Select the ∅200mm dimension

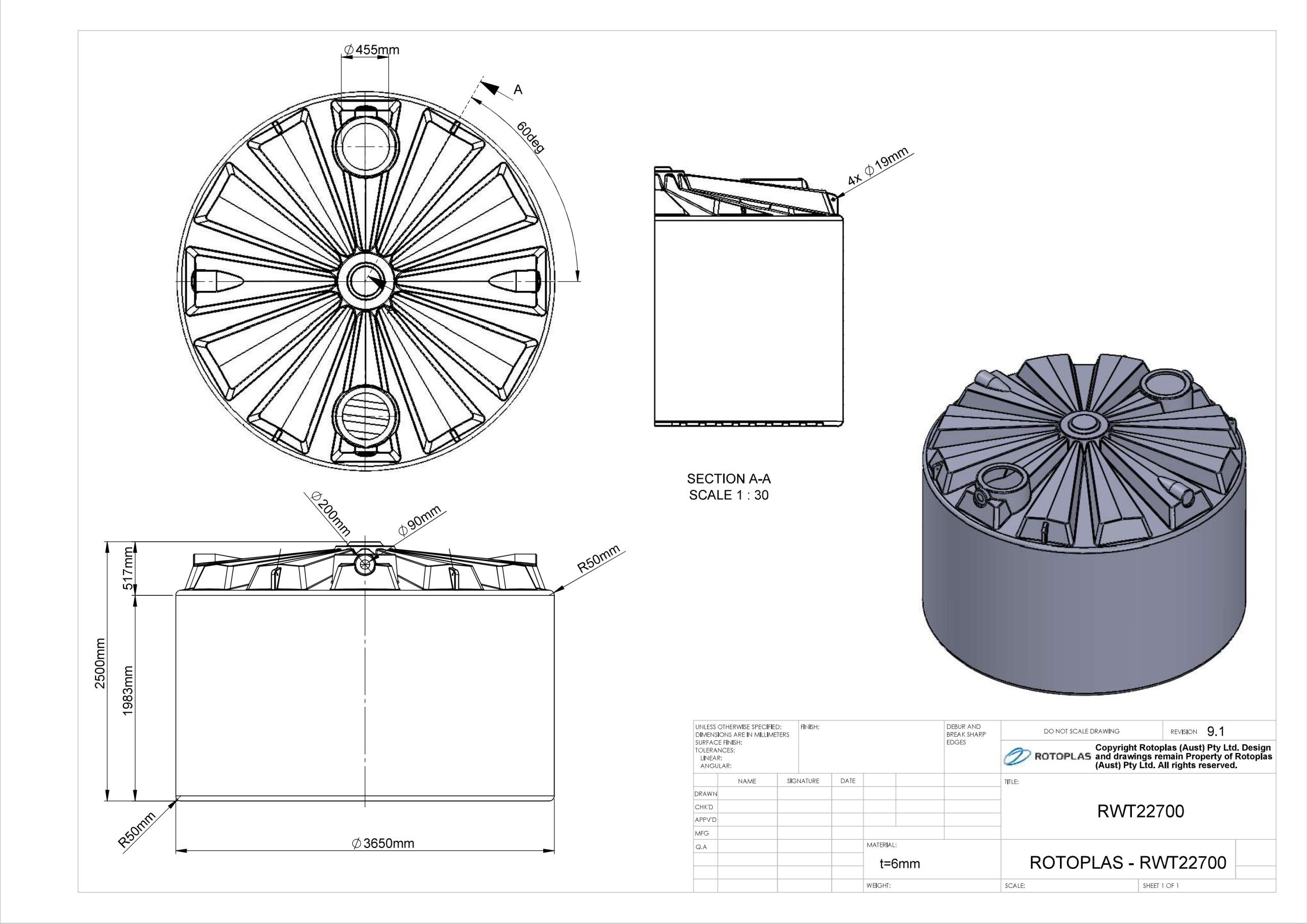pyautogui.click(x=331, y=515)
